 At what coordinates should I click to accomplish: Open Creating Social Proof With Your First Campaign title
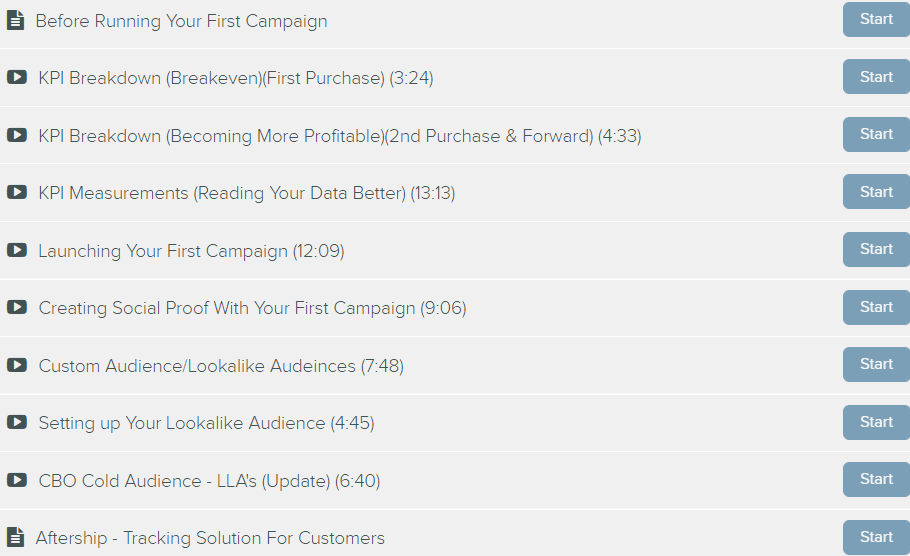[x=252, y=308]
